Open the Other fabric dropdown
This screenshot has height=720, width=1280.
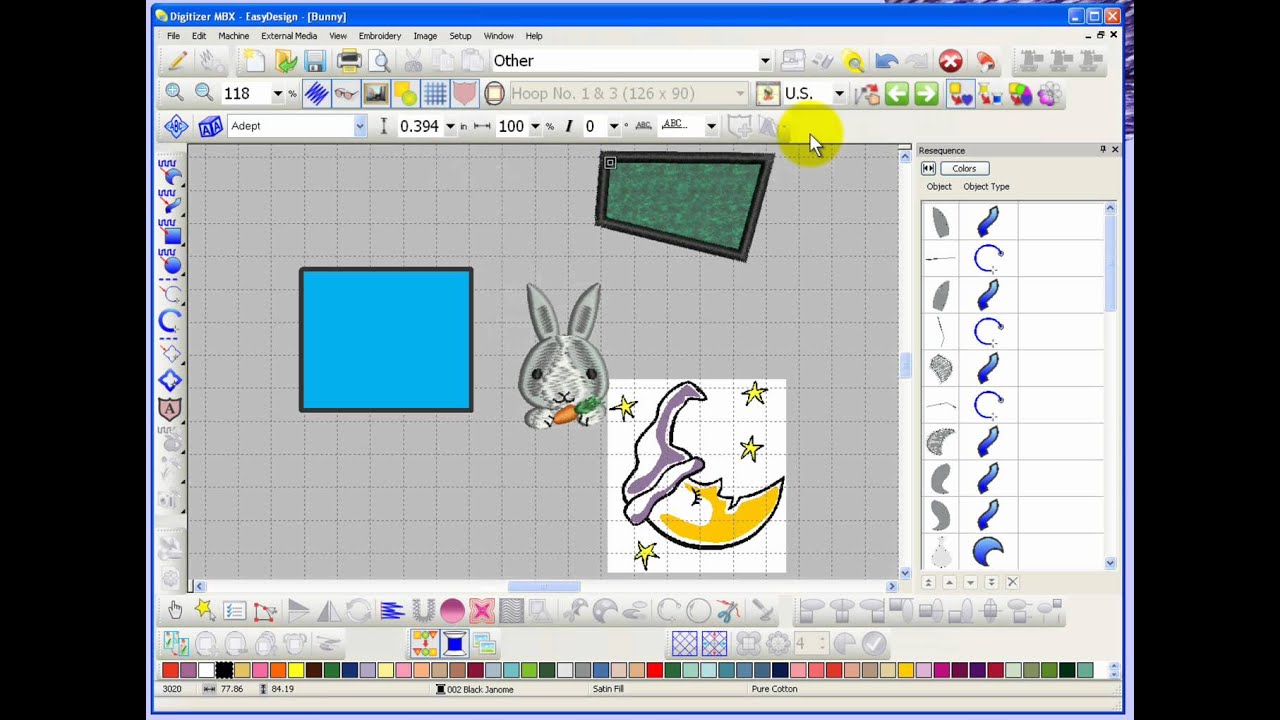pos(765,61)
